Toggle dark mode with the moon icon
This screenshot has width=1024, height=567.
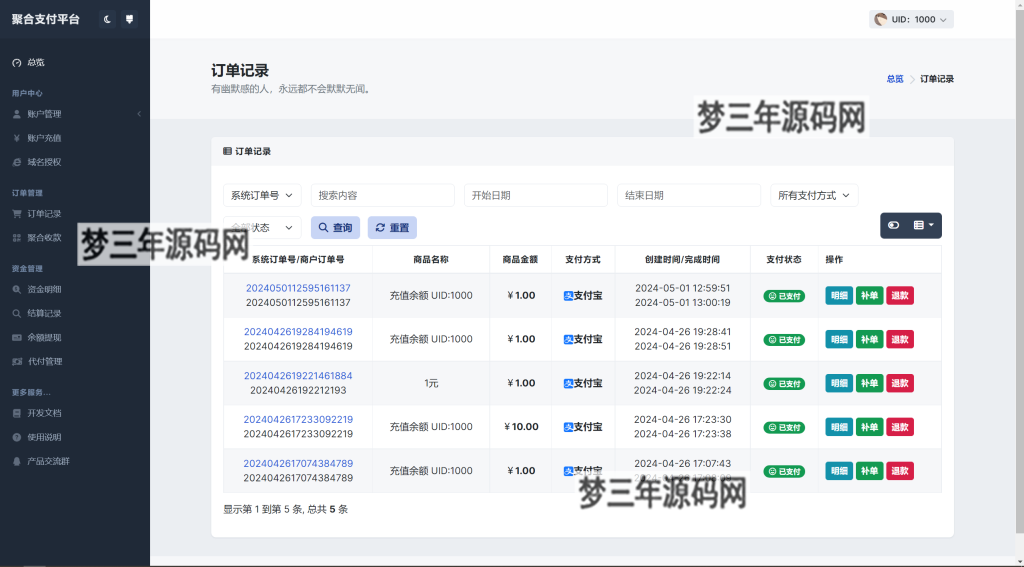(108, 19)
